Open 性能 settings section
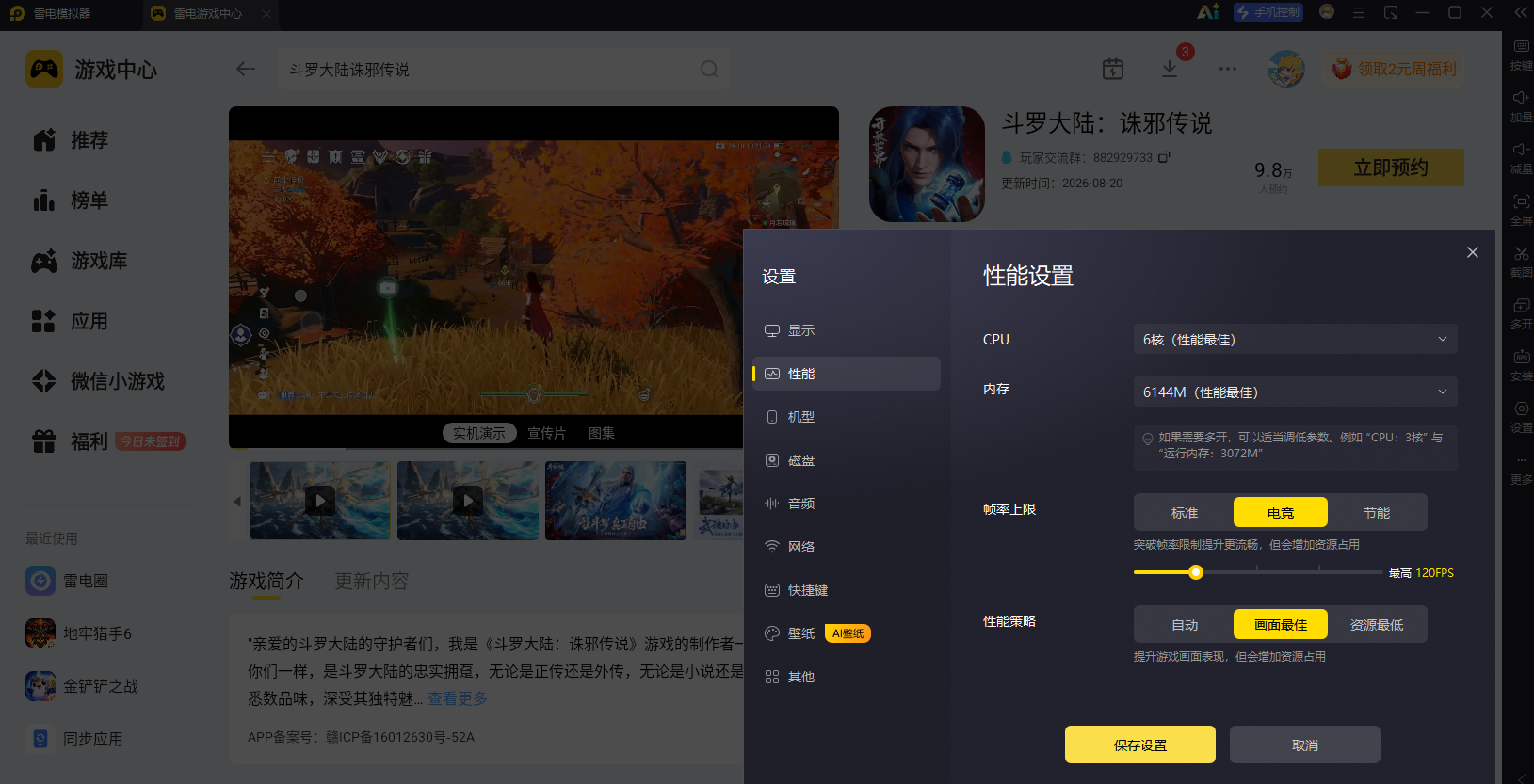This screenshot has width=1534, height=784. point(847,374)
